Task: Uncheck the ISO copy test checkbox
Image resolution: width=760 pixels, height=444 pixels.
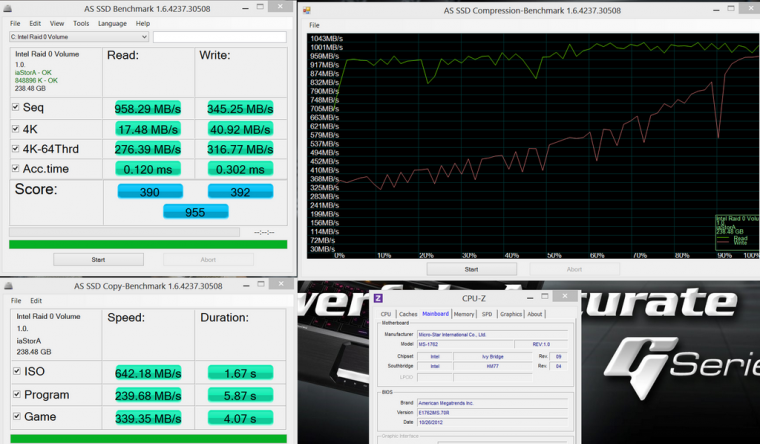Action: [15, 371]
